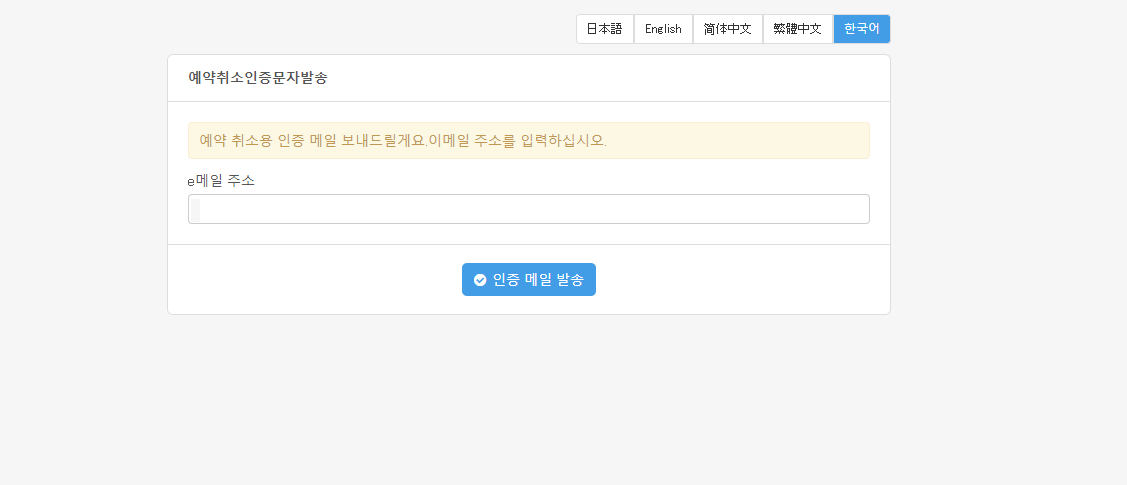This screenshot has height=485, width=1127.
Task: Select 繁體中文 language option
Action: 797,29
